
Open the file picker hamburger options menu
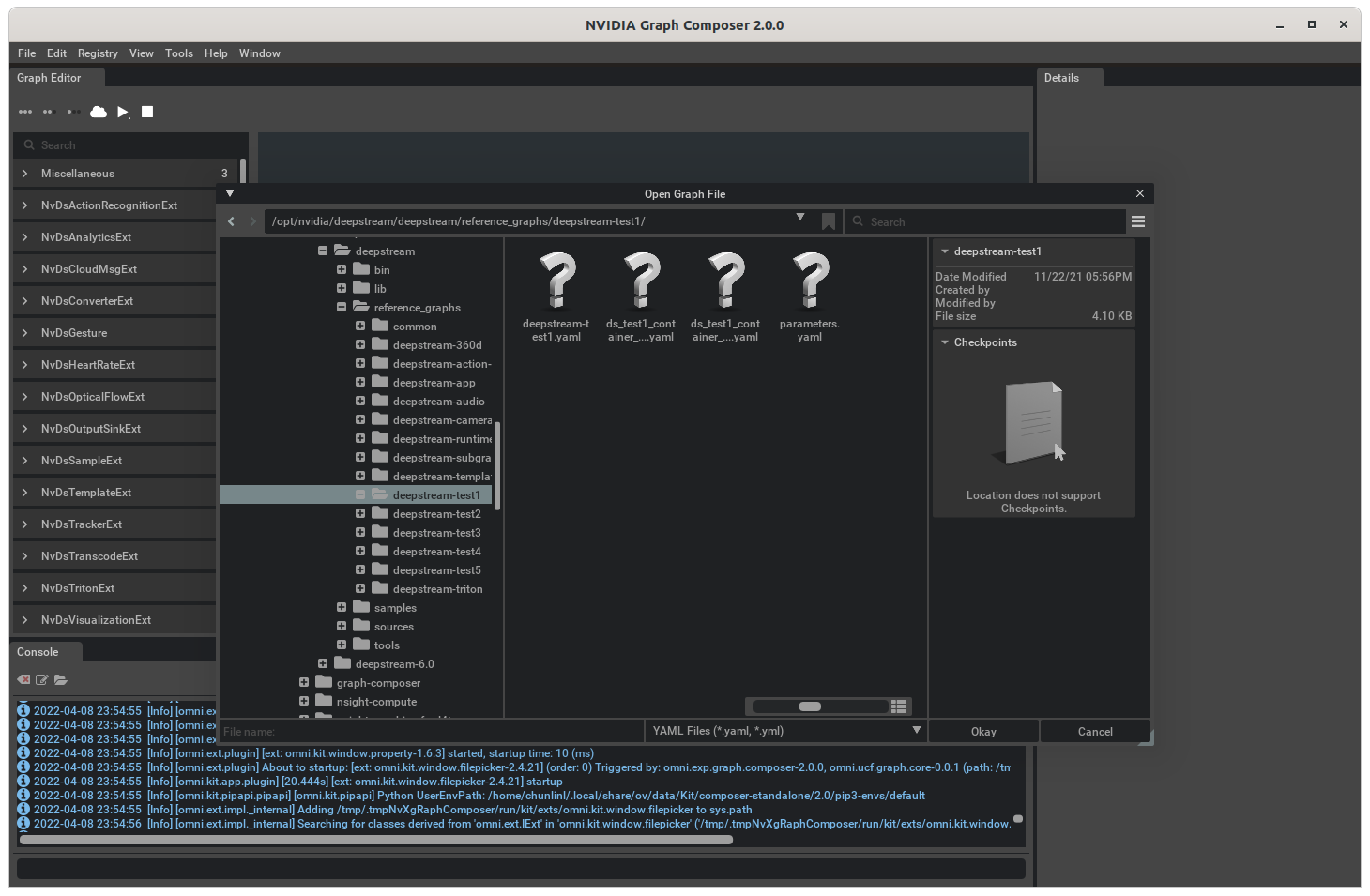pos(1138,221)
